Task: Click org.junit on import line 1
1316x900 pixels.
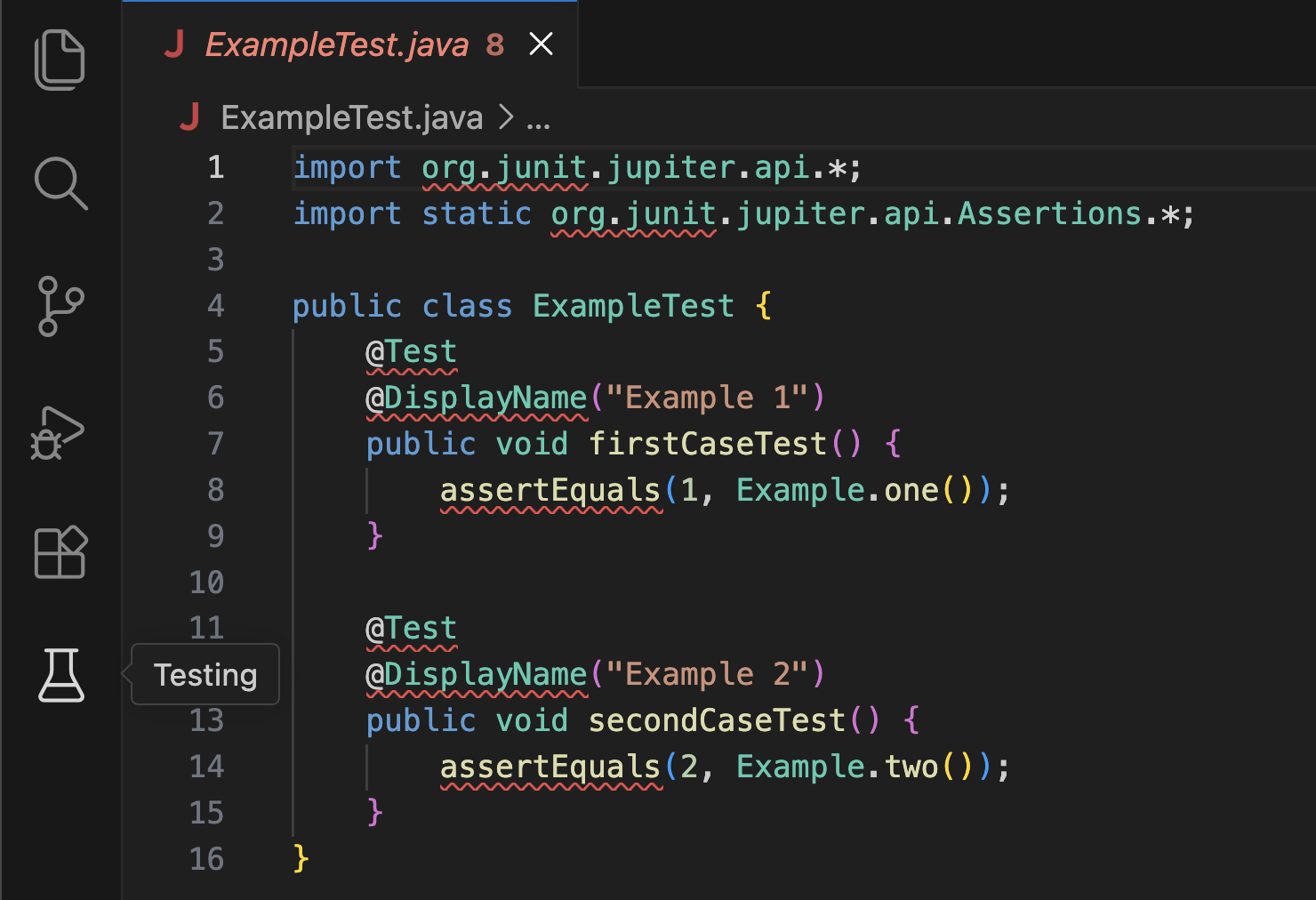Action: coord(504,168)
